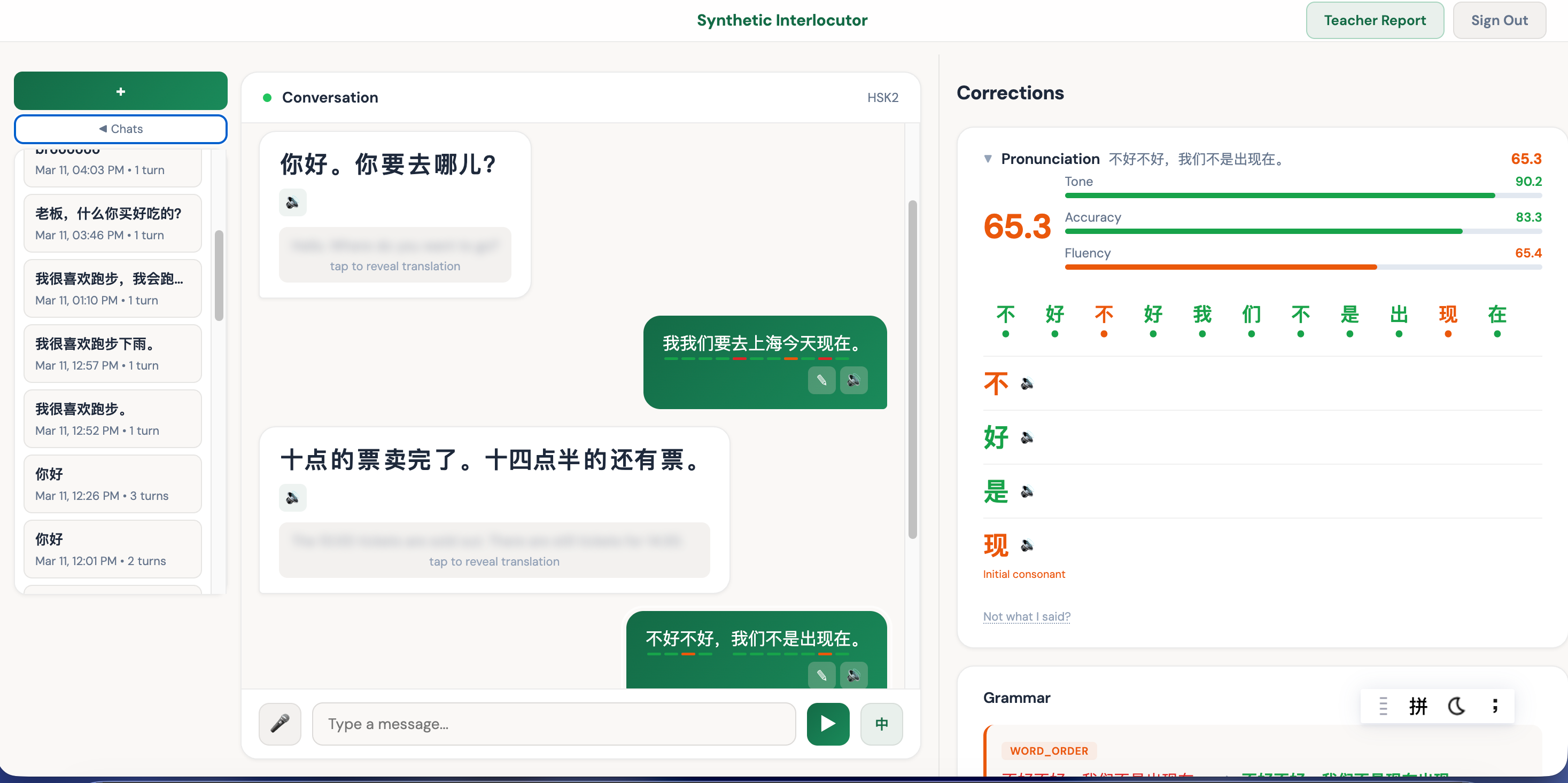Expand the WORD_ORDER grammar correction

(x=1049, y=751)
